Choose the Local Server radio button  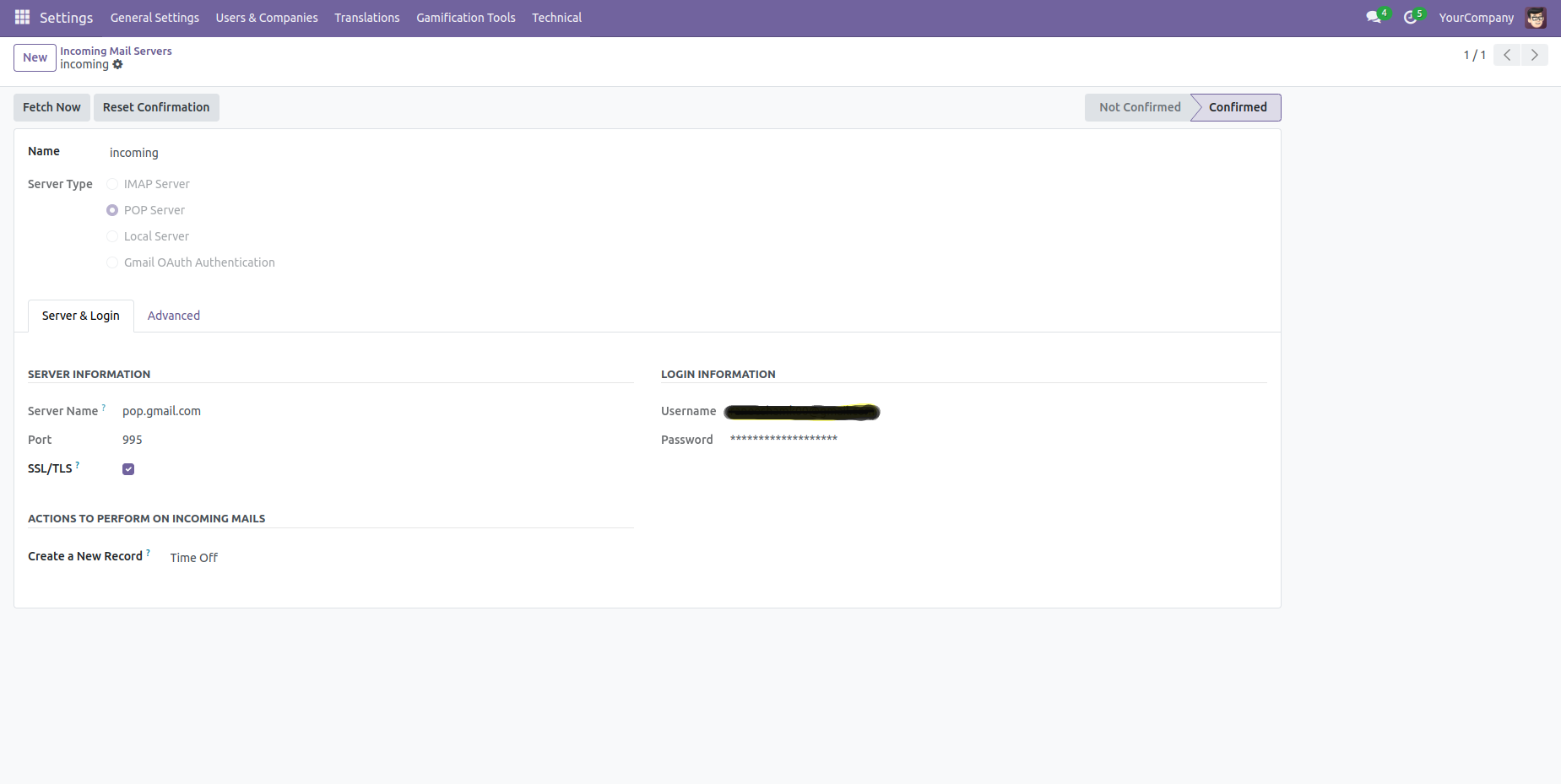(x=112, y=236)
